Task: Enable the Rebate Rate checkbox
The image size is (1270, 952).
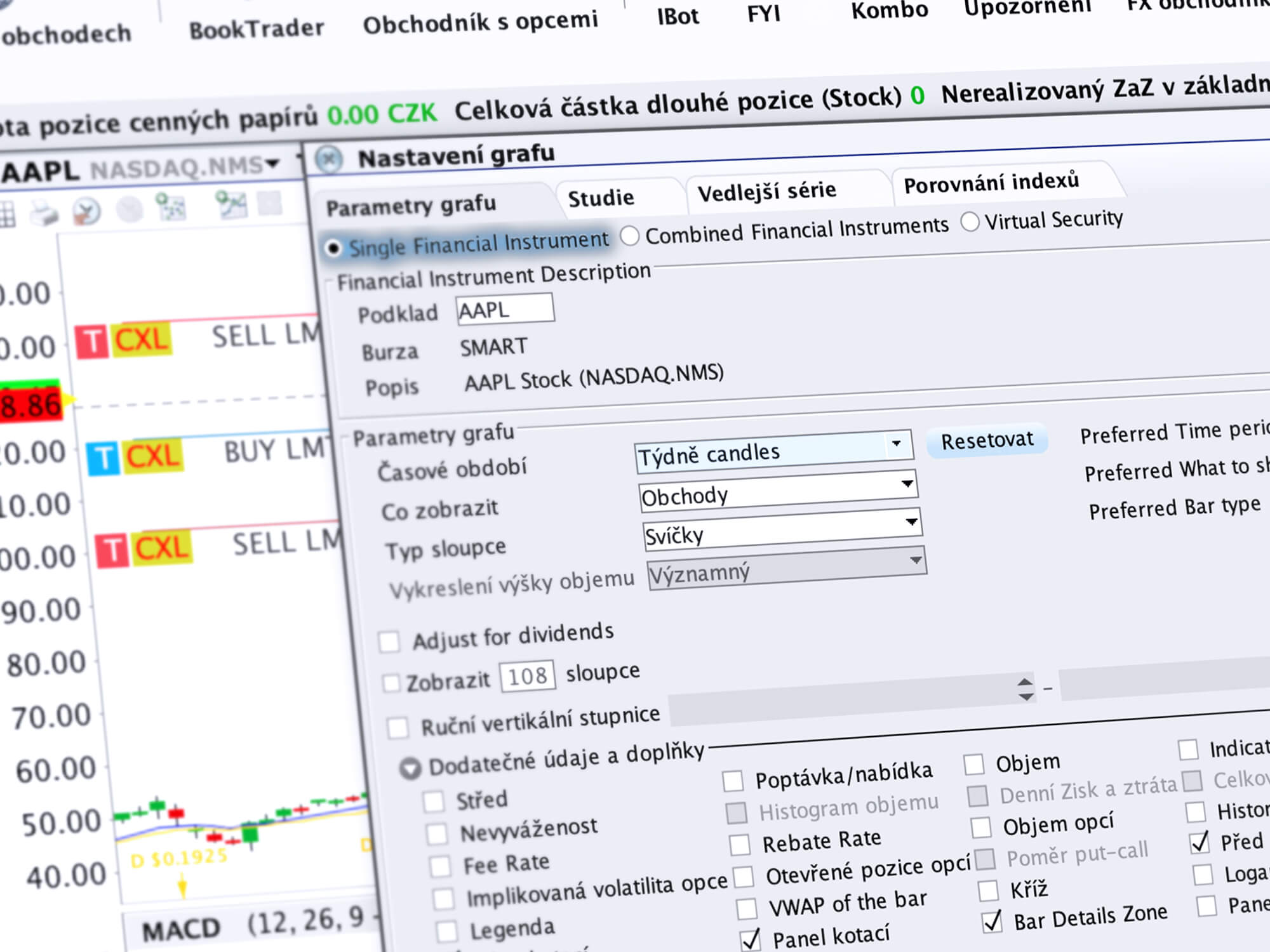Action: pos(740,845)
